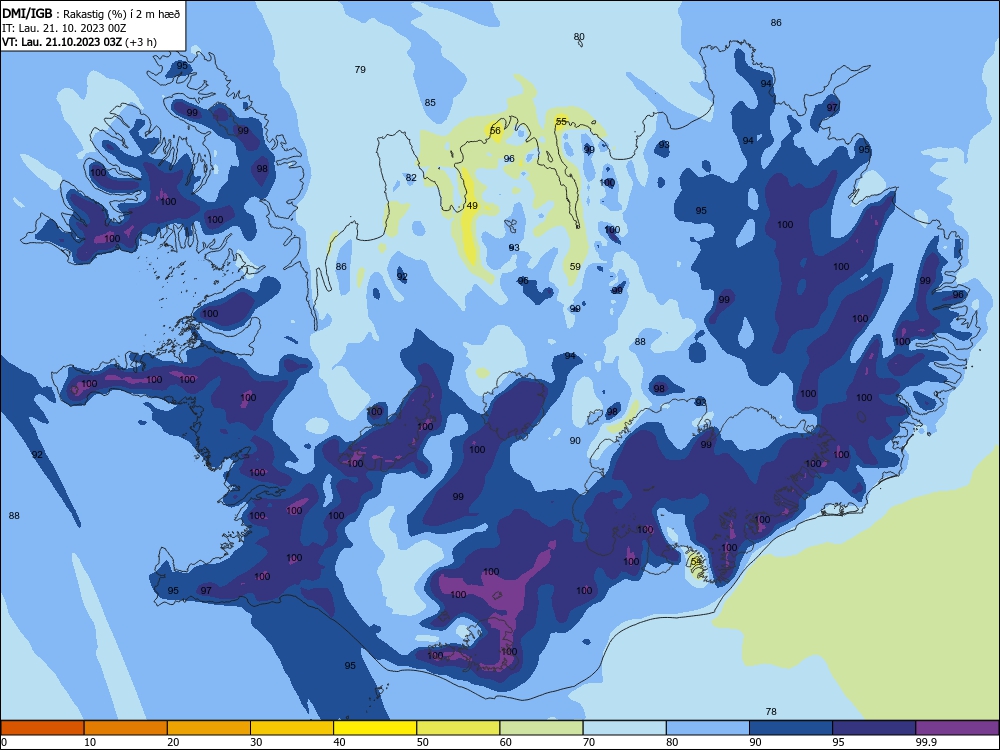1000x750 pixels.
Task: Click the '78' value at bottom right sea
Action: (771, 711)
